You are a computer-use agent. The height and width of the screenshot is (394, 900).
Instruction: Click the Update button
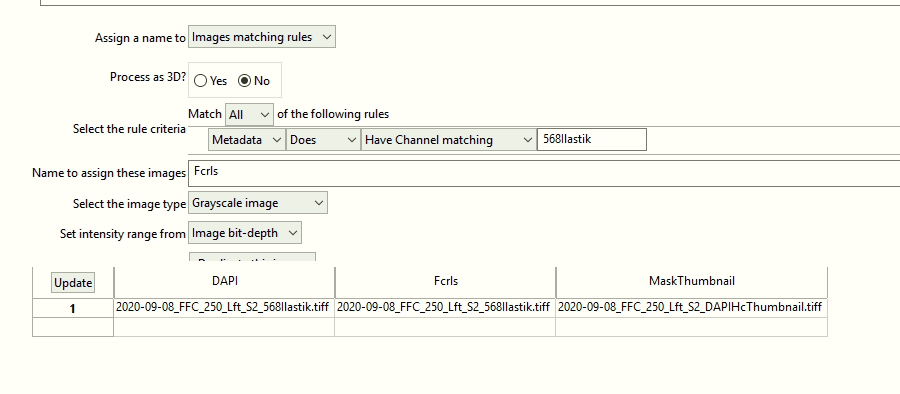73,283
